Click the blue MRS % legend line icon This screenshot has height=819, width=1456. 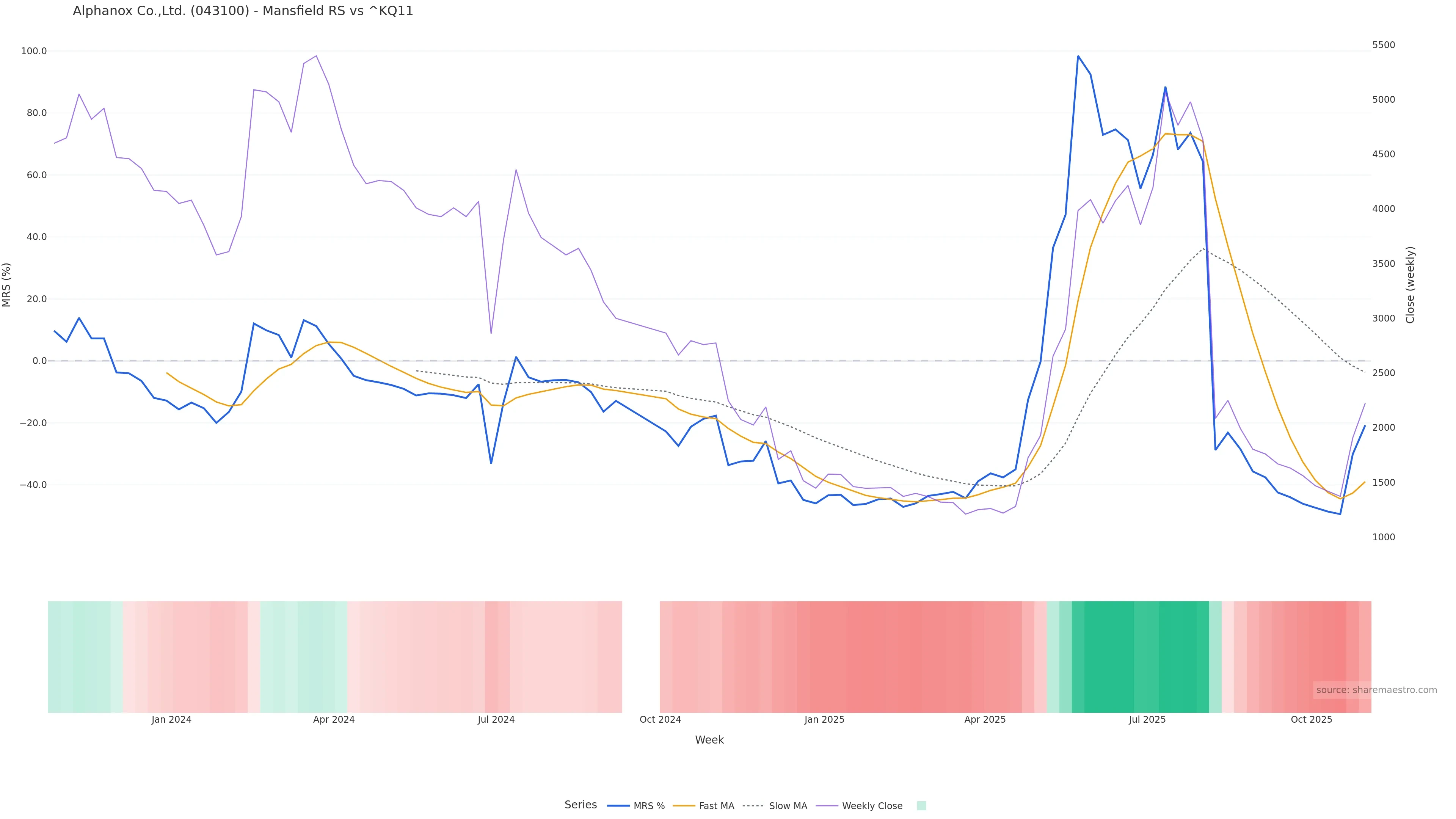[x=618, y=806]
